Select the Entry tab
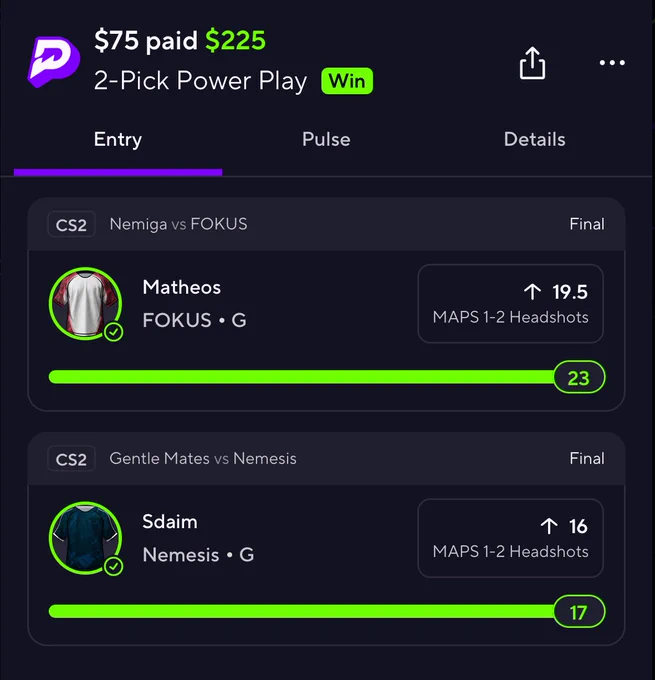Viewport: 655px width, 680px height. [x=118, y=140]
